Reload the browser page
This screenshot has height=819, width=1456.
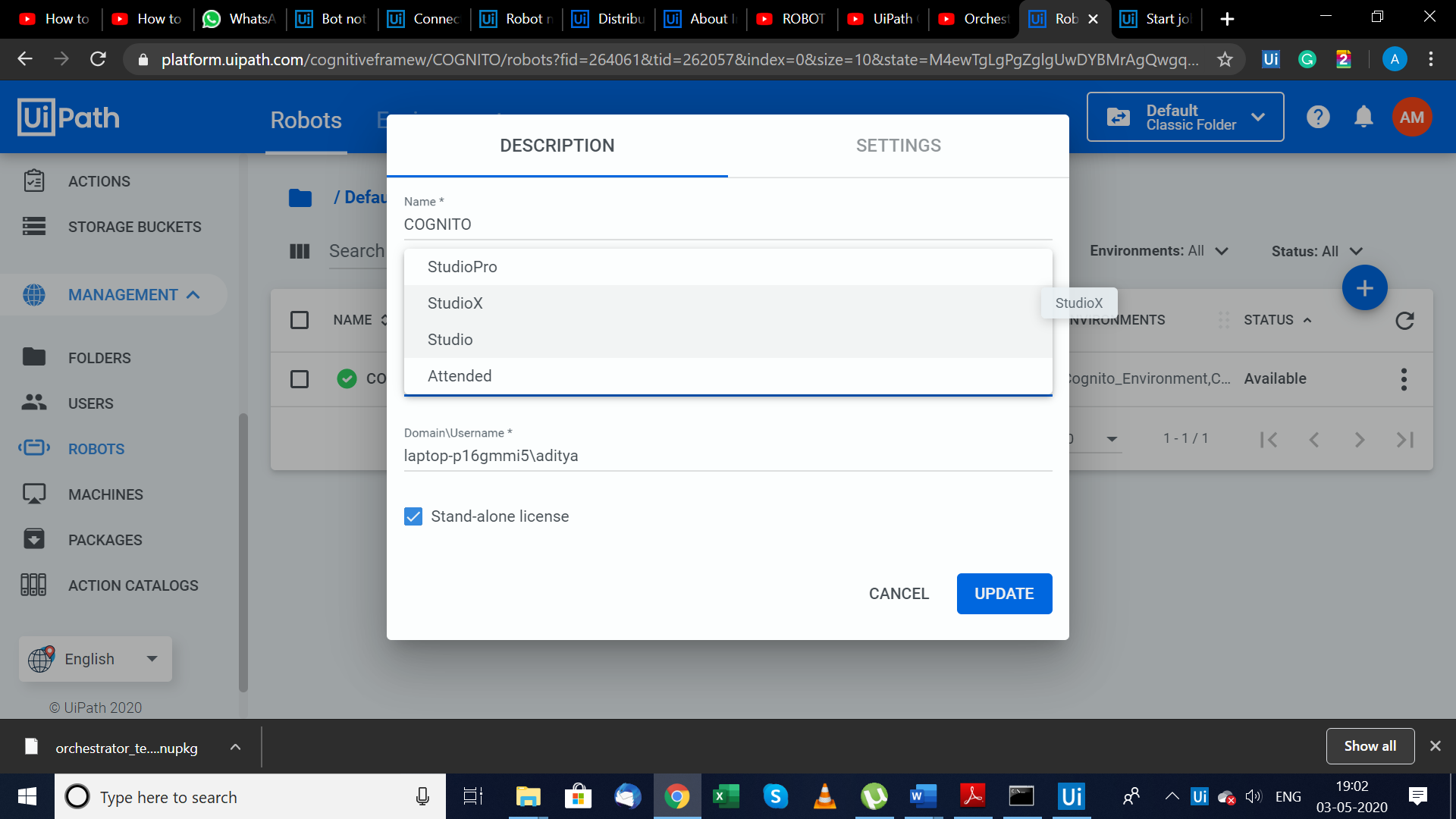click(98, 59)
